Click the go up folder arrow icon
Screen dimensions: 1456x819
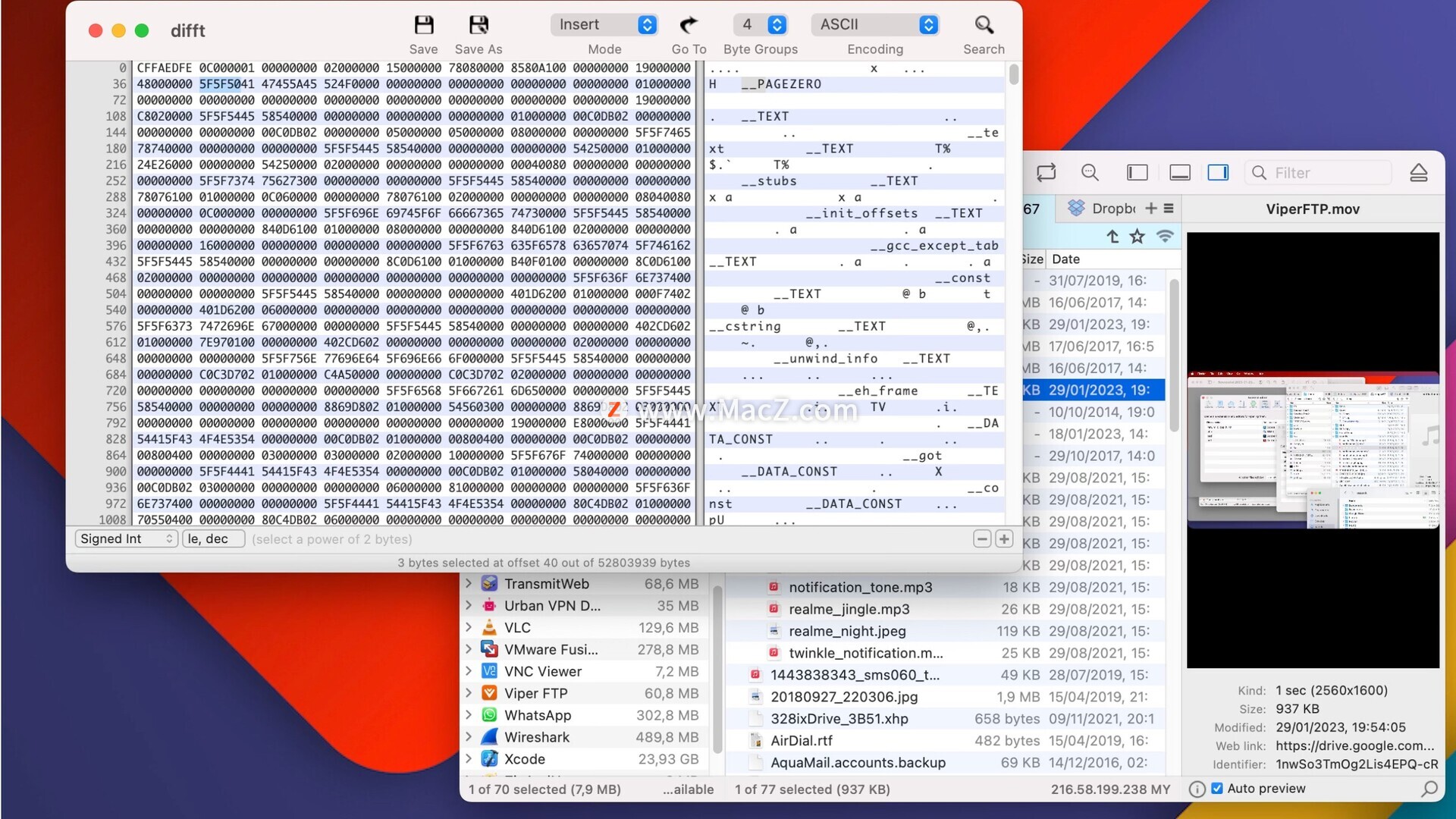point(1112,237)
